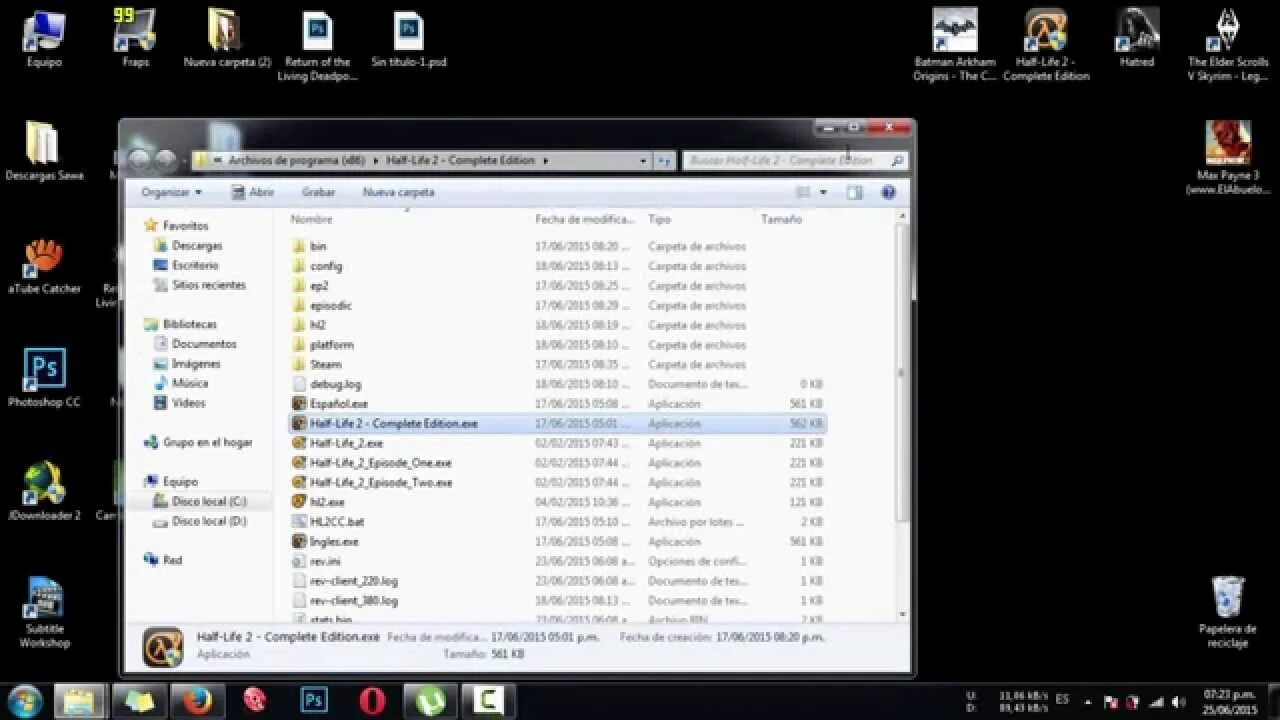Screen dimensions: 1280x720
Task: Select the HL2CC.bat file
Action: pos(557,522)
